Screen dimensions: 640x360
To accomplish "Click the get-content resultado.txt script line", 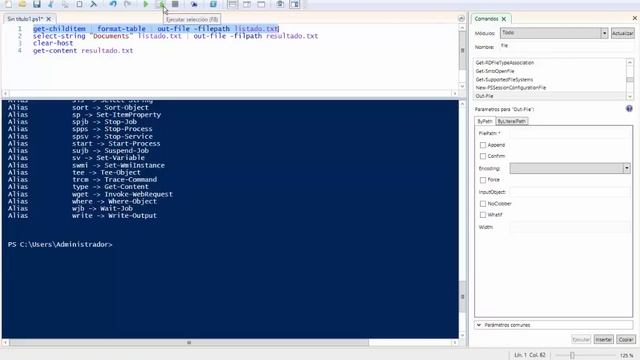I will pos(83,51).
